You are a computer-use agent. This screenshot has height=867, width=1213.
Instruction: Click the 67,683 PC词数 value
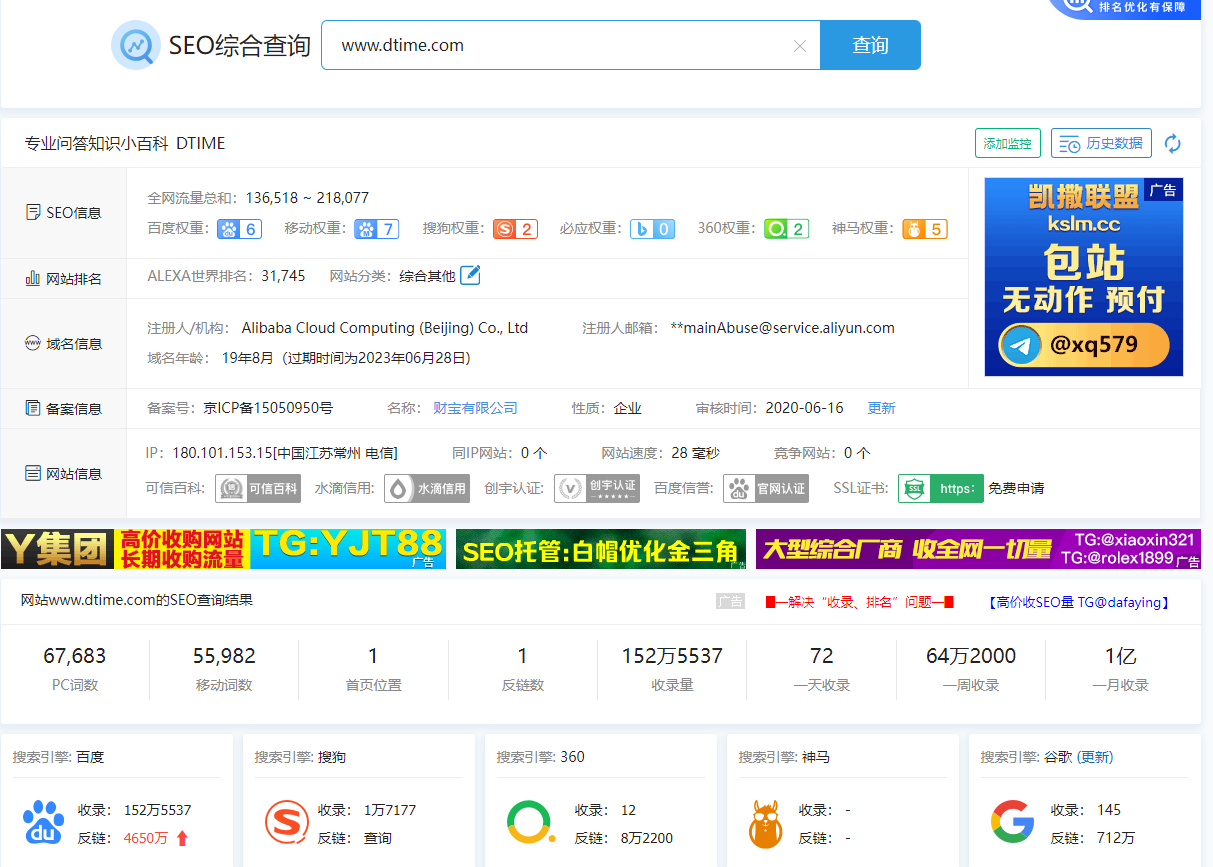(75, 656)
